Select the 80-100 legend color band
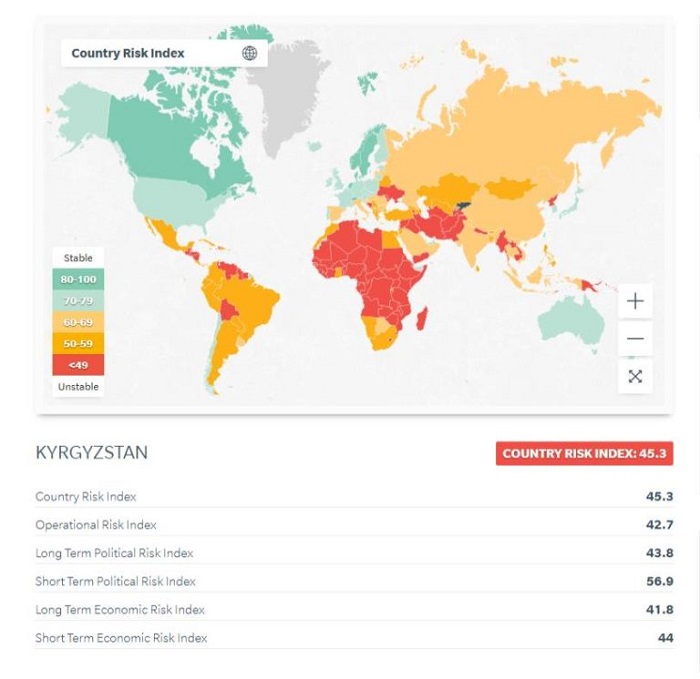 pyautogui.click(x=78, y=279)
